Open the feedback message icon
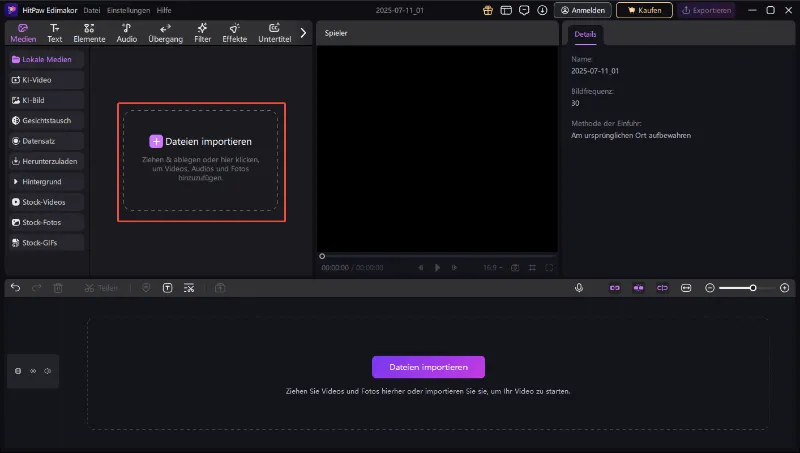 click(523, 10)
